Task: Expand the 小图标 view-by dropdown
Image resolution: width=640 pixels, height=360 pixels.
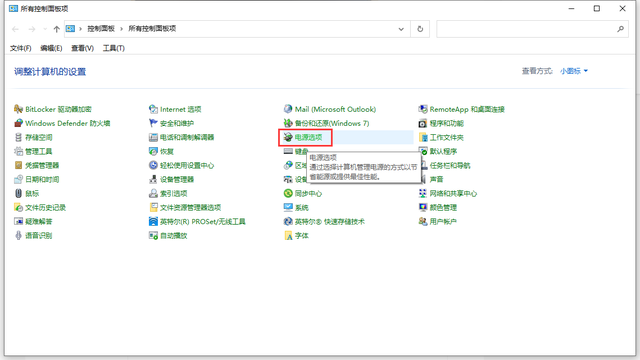Action: point(574,71)
